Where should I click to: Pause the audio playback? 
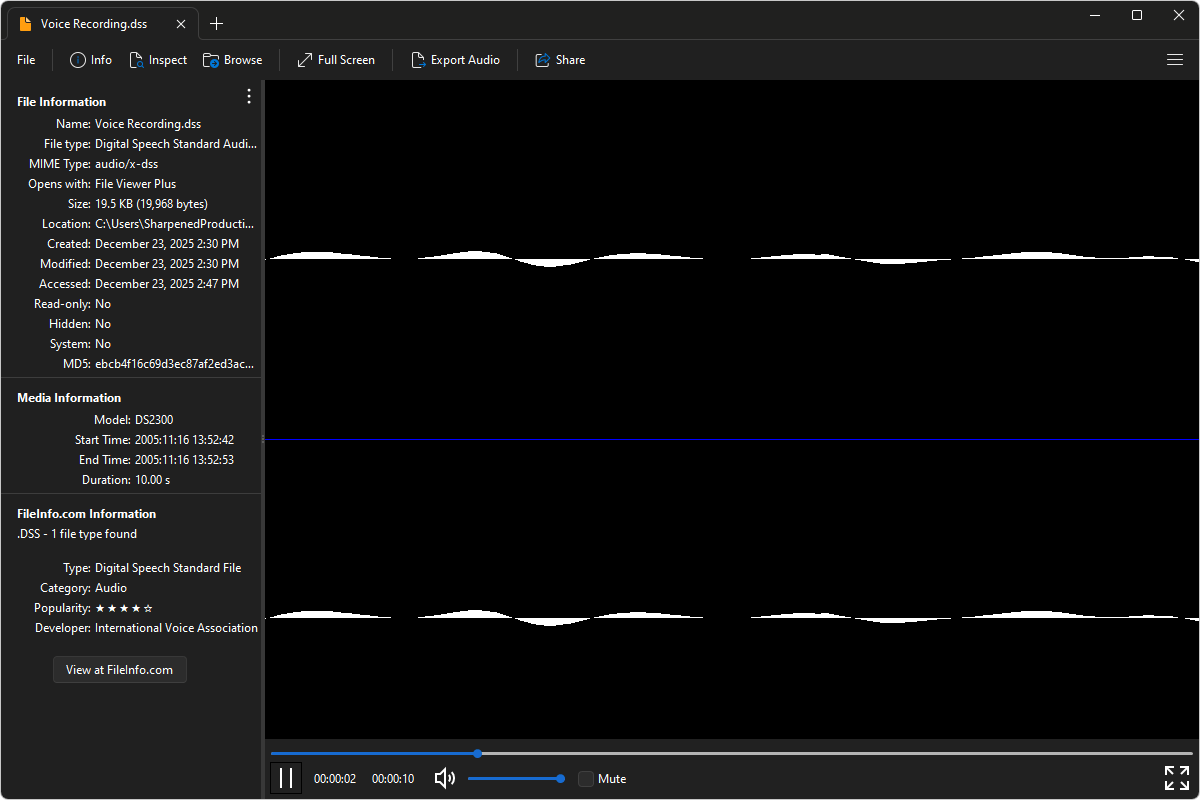[286, 778]
